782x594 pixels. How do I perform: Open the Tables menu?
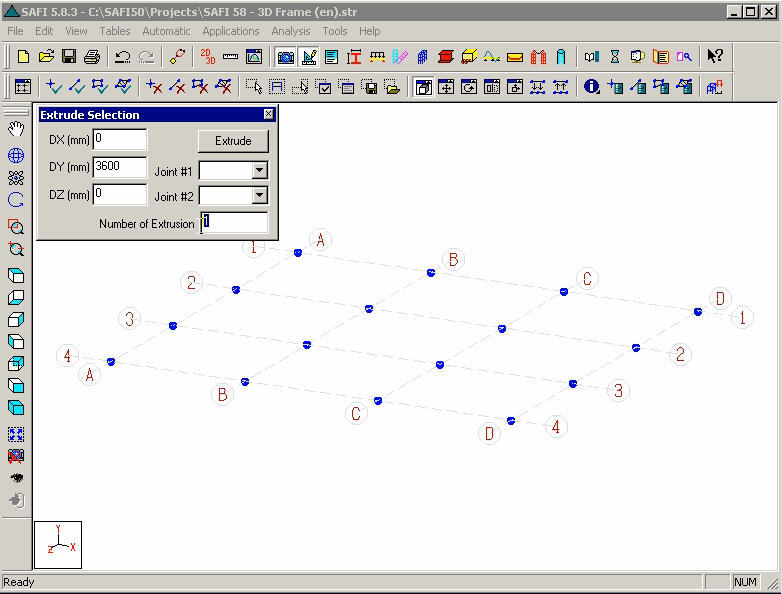pos(115,31)
